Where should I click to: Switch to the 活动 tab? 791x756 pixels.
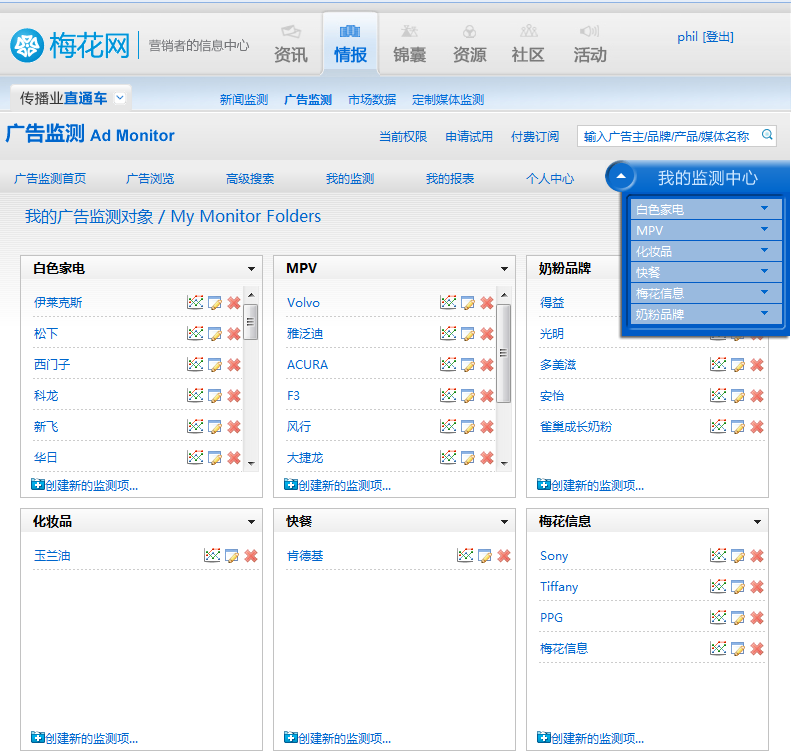click(x=590, y=44)
